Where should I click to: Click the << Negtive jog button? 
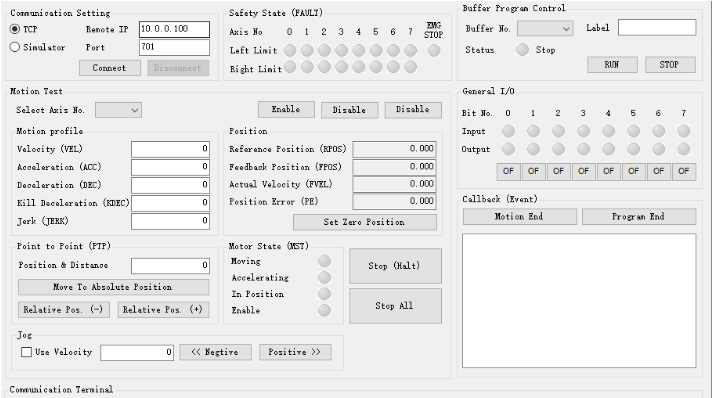[x=215, y=352]
